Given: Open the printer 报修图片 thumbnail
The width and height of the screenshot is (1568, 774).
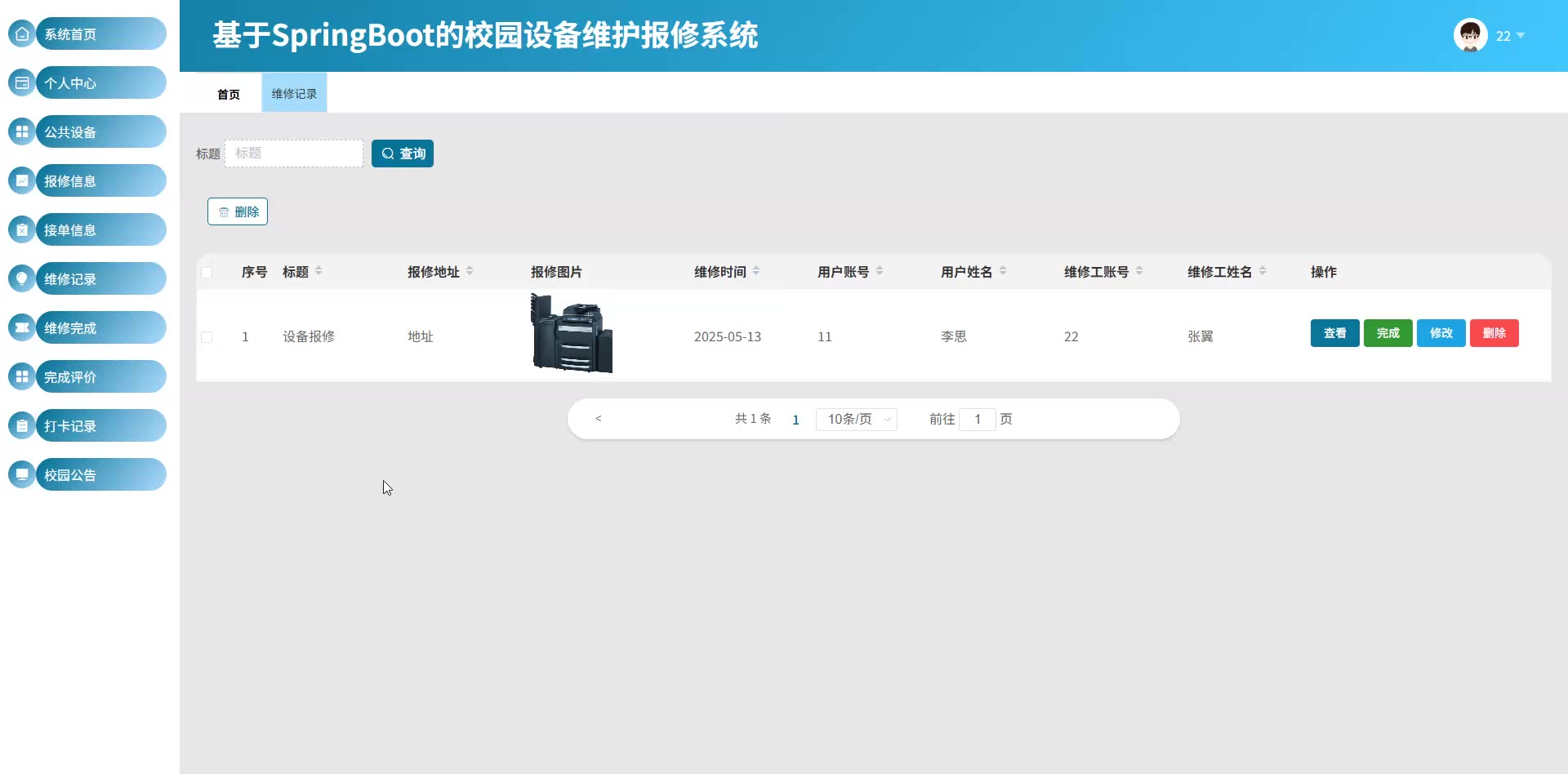Looking at the screenshot, I should 572,333.
